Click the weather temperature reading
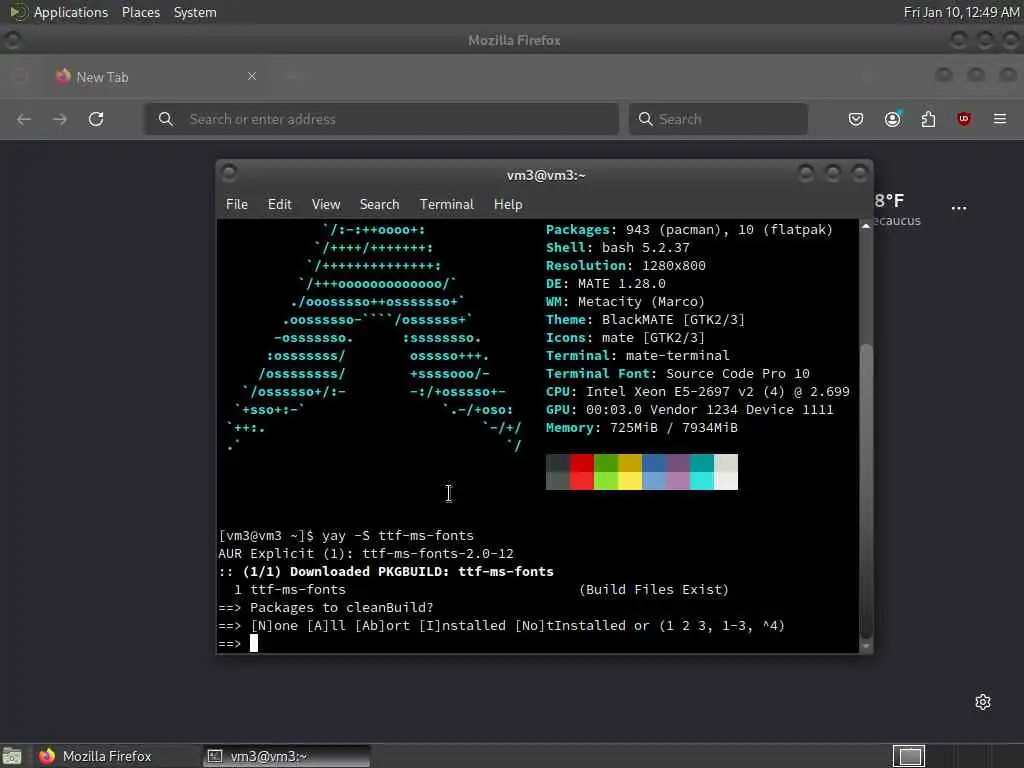This screenshot has width=1024, height=768. (889, 200)
